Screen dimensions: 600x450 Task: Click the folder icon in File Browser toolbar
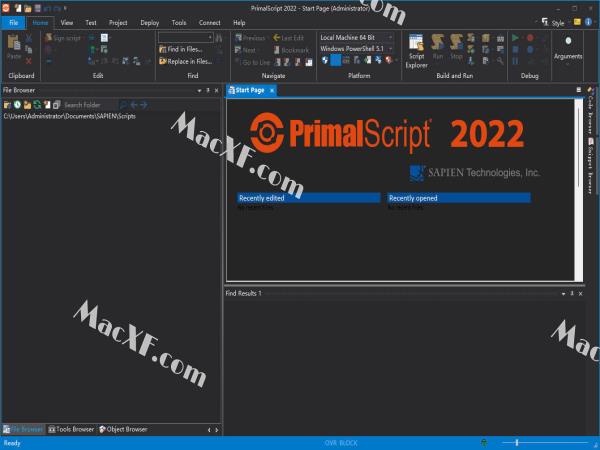coord(7,104)
